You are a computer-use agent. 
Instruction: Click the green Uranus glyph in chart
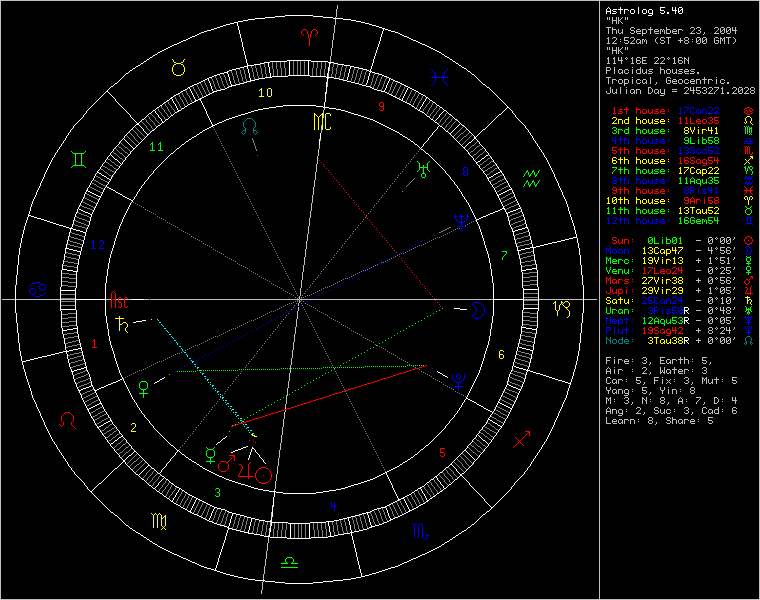[x=423, y=169]
